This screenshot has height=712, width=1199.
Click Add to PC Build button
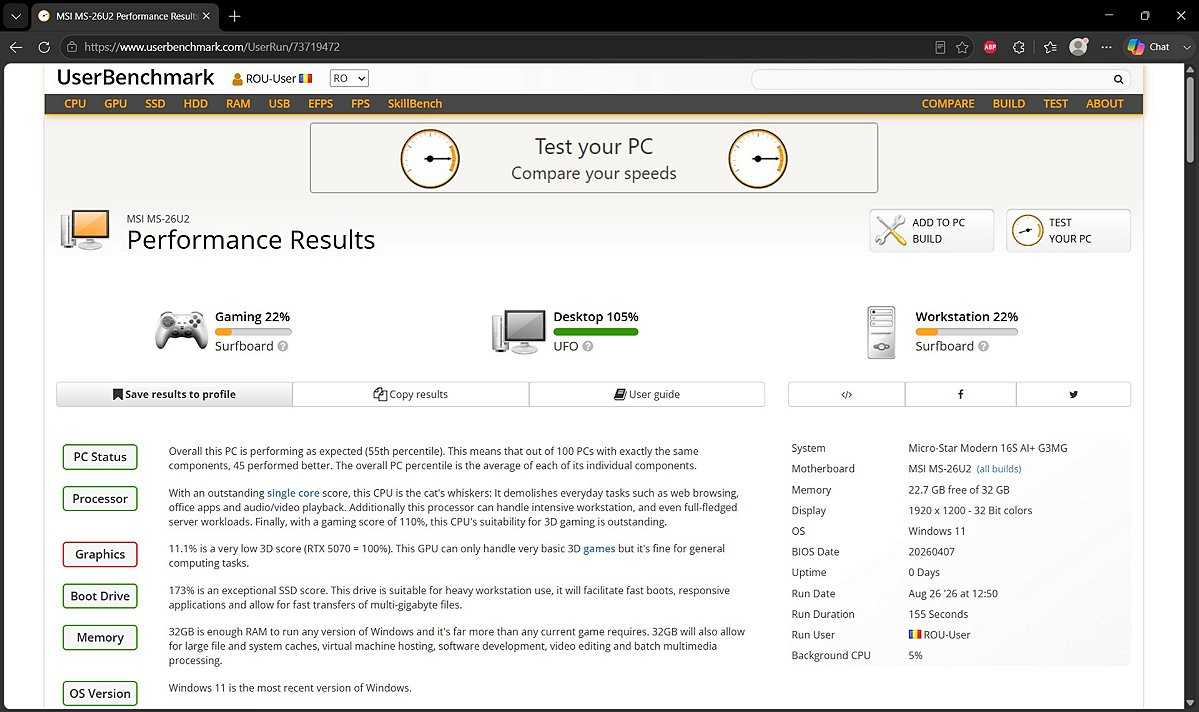click(x=931, y=230)
